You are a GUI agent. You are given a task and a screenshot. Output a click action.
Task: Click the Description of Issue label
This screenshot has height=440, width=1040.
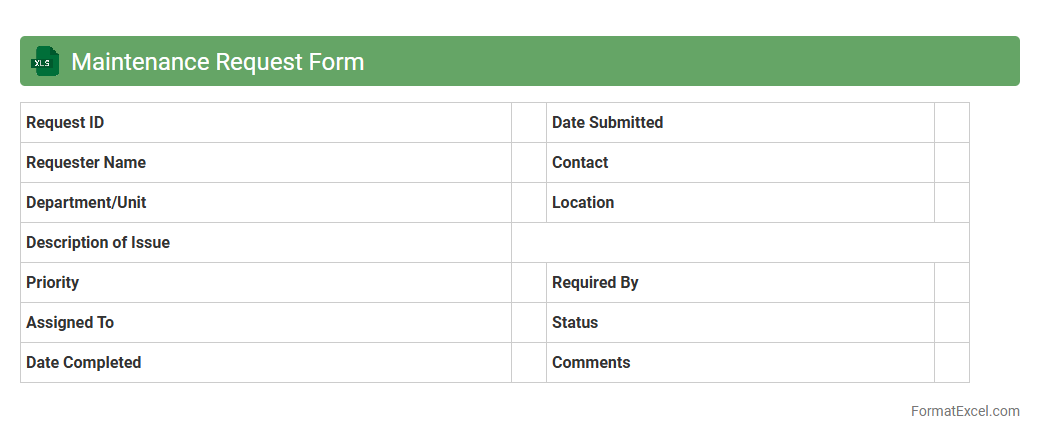[98, 243]
